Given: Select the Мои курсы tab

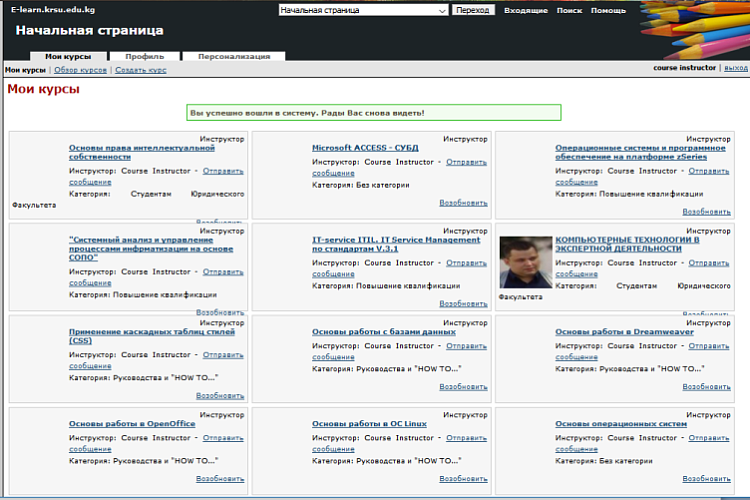Looking at the screenshot, I should 68,56.
